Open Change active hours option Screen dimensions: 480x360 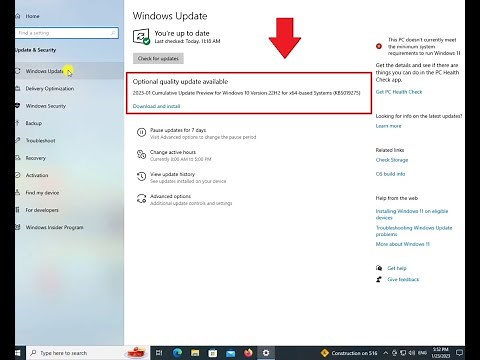[x=173, y=152]
